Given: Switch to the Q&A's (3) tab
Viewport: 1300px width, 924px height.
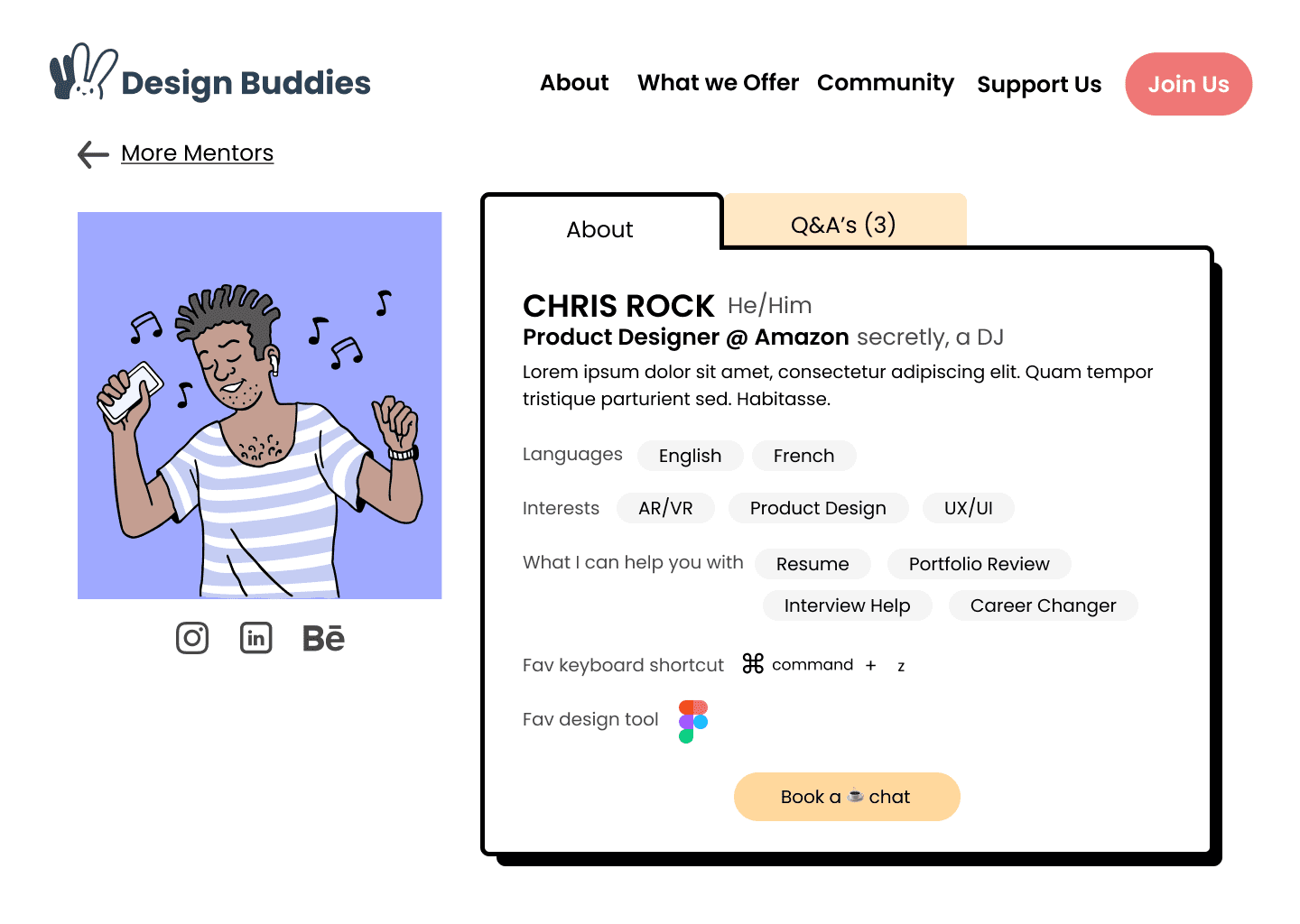Looking at the screenshot, I should coord(843,222).
